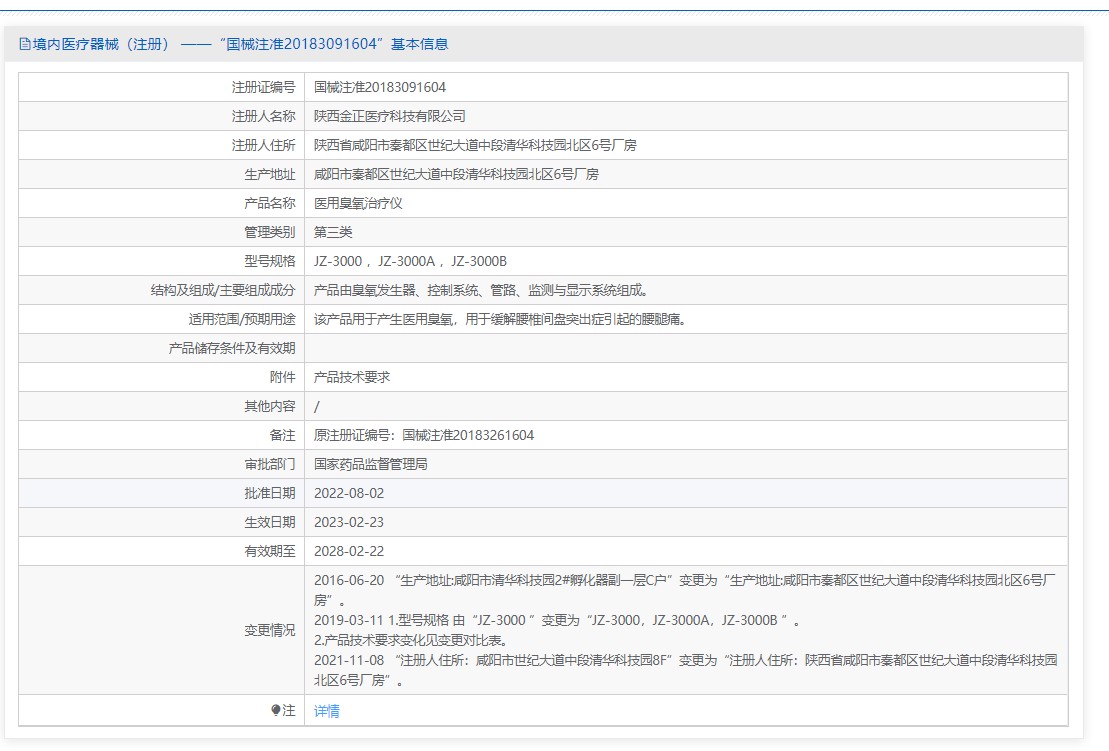This screenshot has height=751, width=1109.
Task: Select the 适用范围/预期用途 label
Action: coord(242,319)
